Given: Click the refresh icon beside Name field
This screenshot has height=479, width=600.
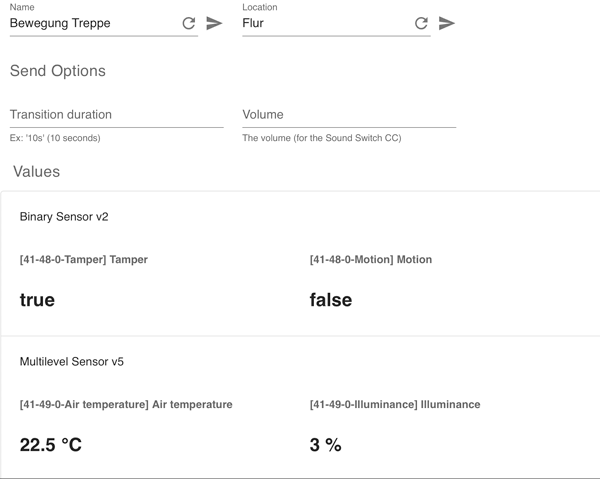Looking at the screenshot, I should click(189, 23).
